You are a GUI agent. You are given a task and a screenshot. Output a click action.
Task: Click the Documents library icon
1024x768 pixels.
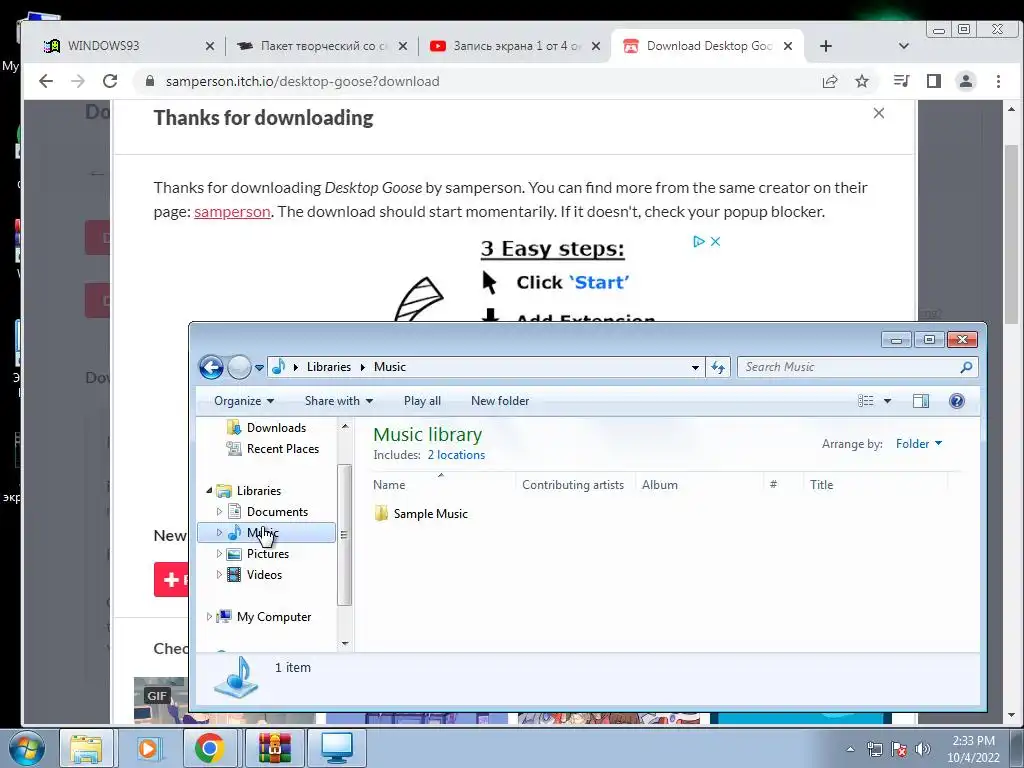234,511
